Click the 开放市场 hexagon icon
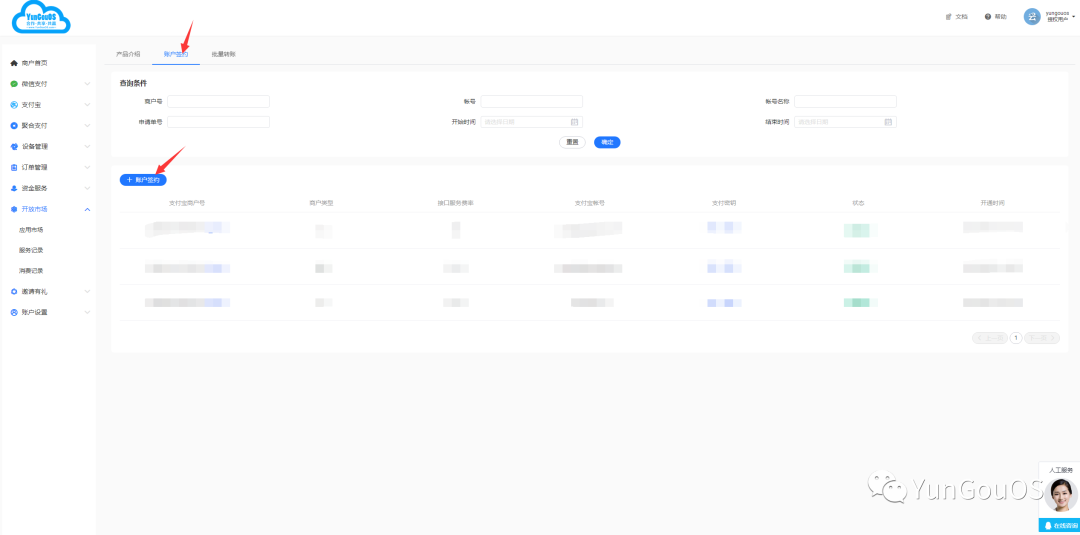The height and width of the screenshot is (535, 1080). (x=14, y=209)
